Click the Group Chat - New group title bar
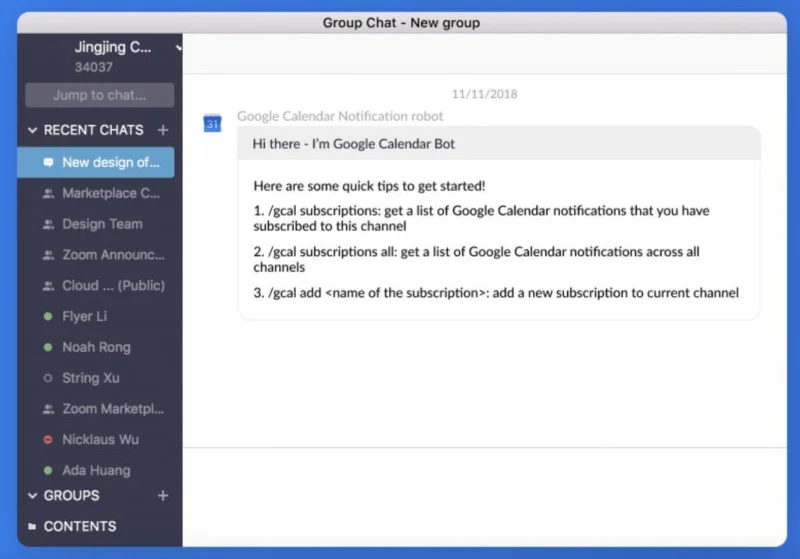Image resolution: width=800 pixels, height=559 pixels. coord(402,22)
